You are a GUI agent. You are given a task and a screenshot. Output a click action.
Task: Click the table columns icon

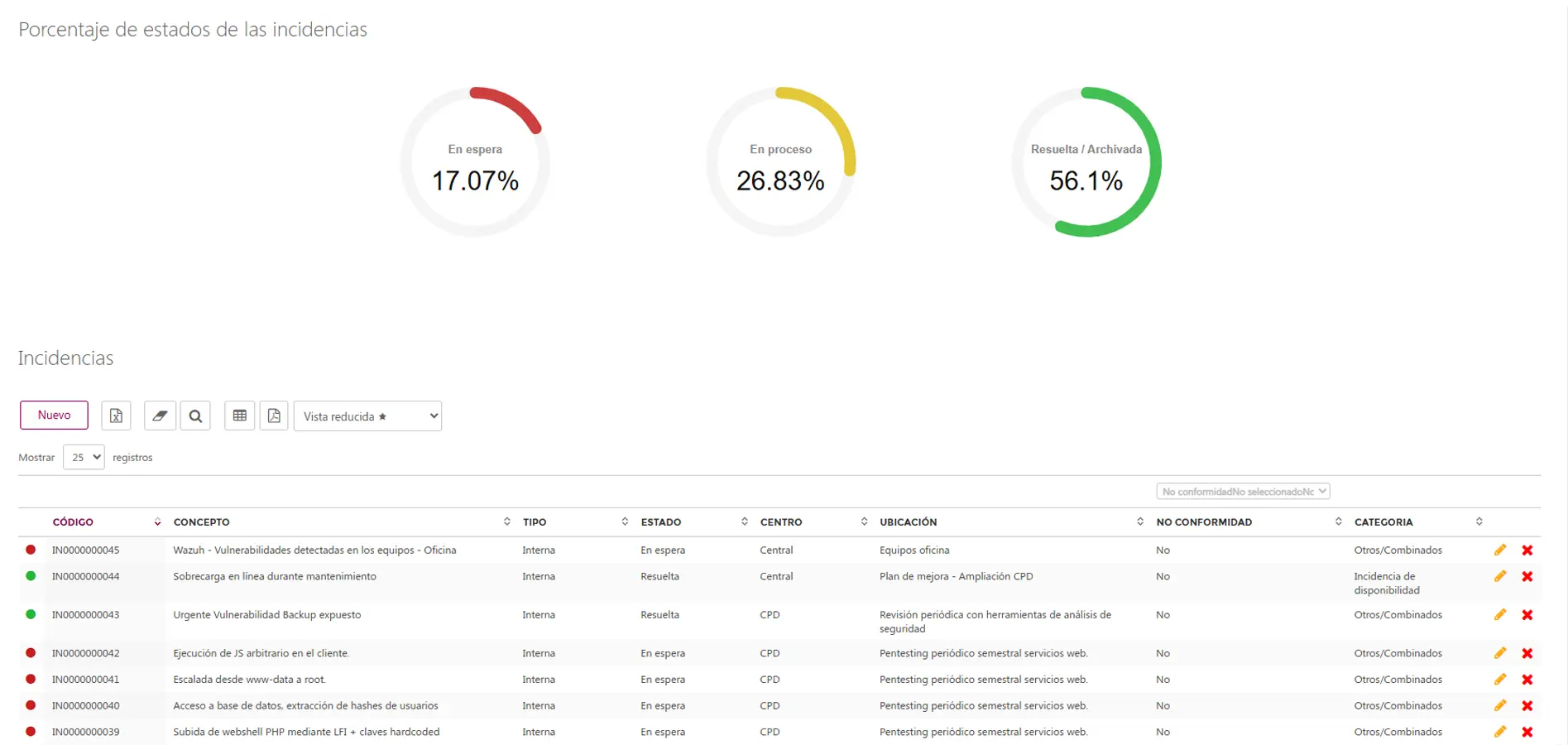pos(239,416)
